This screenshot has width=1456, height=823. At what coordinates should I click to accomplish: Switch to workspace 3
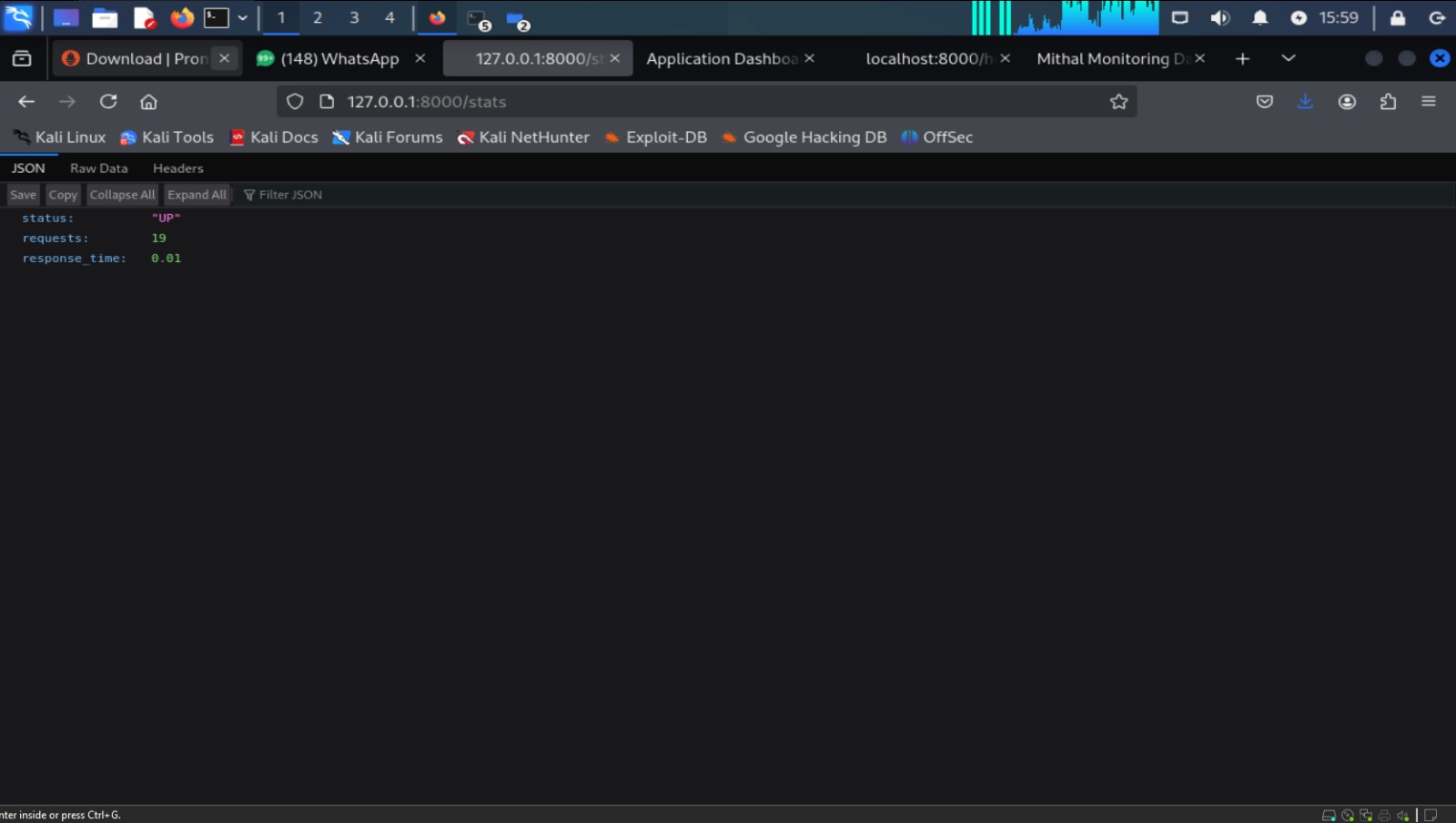[354, 17]
